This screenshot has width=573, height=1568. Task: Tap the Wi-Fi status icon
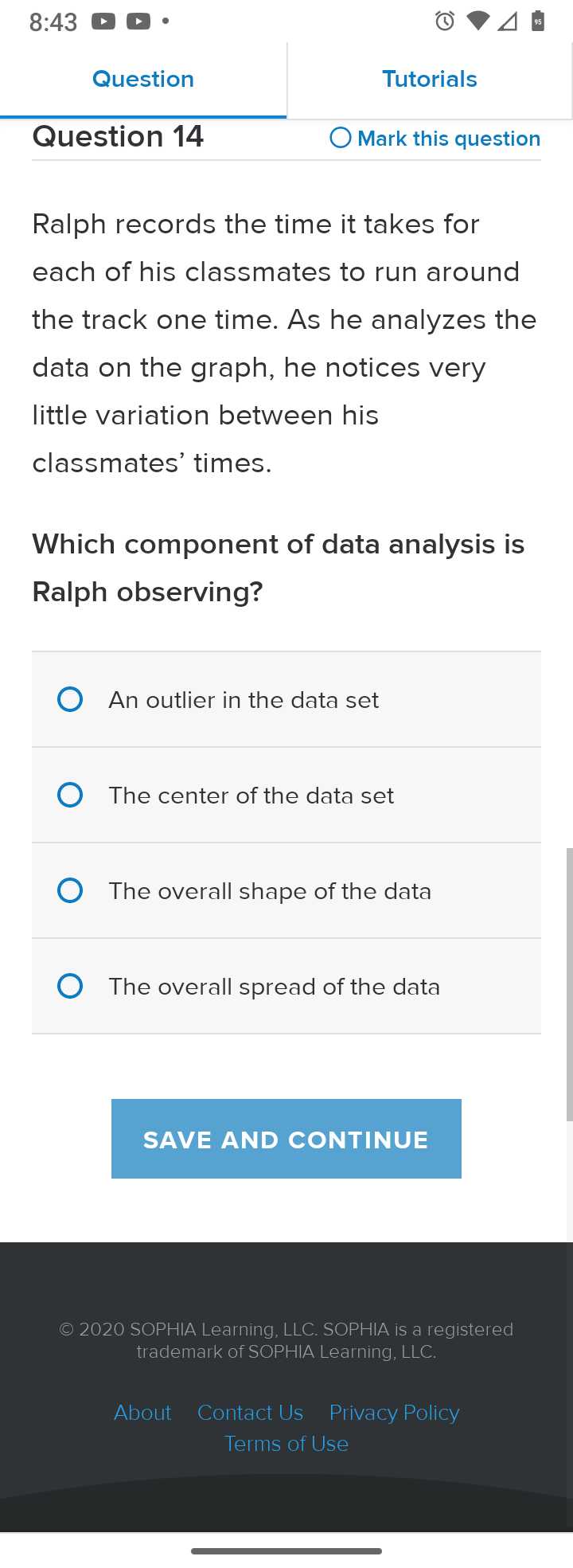[477, 22]
